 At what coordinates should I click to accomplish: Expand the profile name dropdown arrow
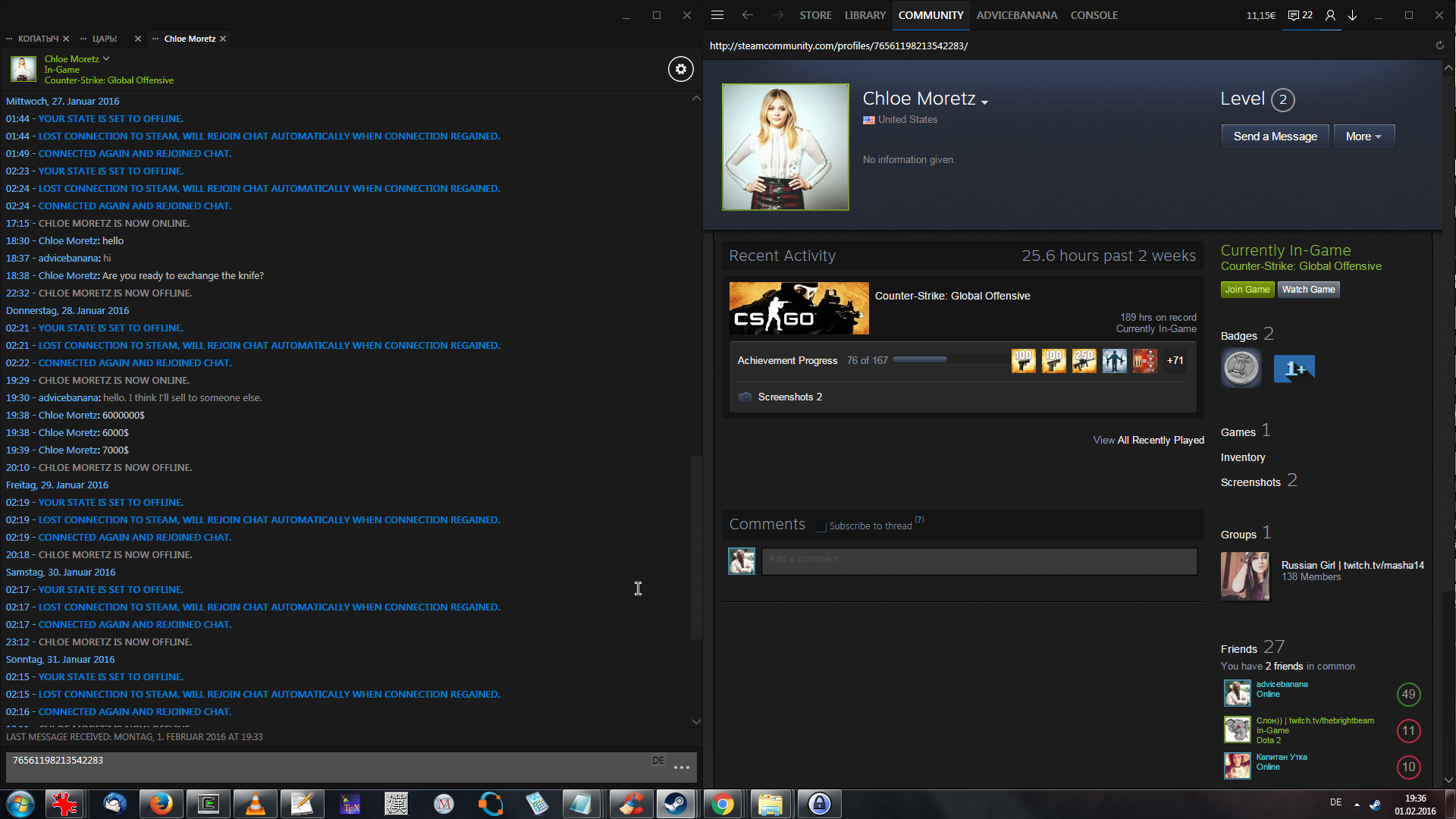(984, 102)
